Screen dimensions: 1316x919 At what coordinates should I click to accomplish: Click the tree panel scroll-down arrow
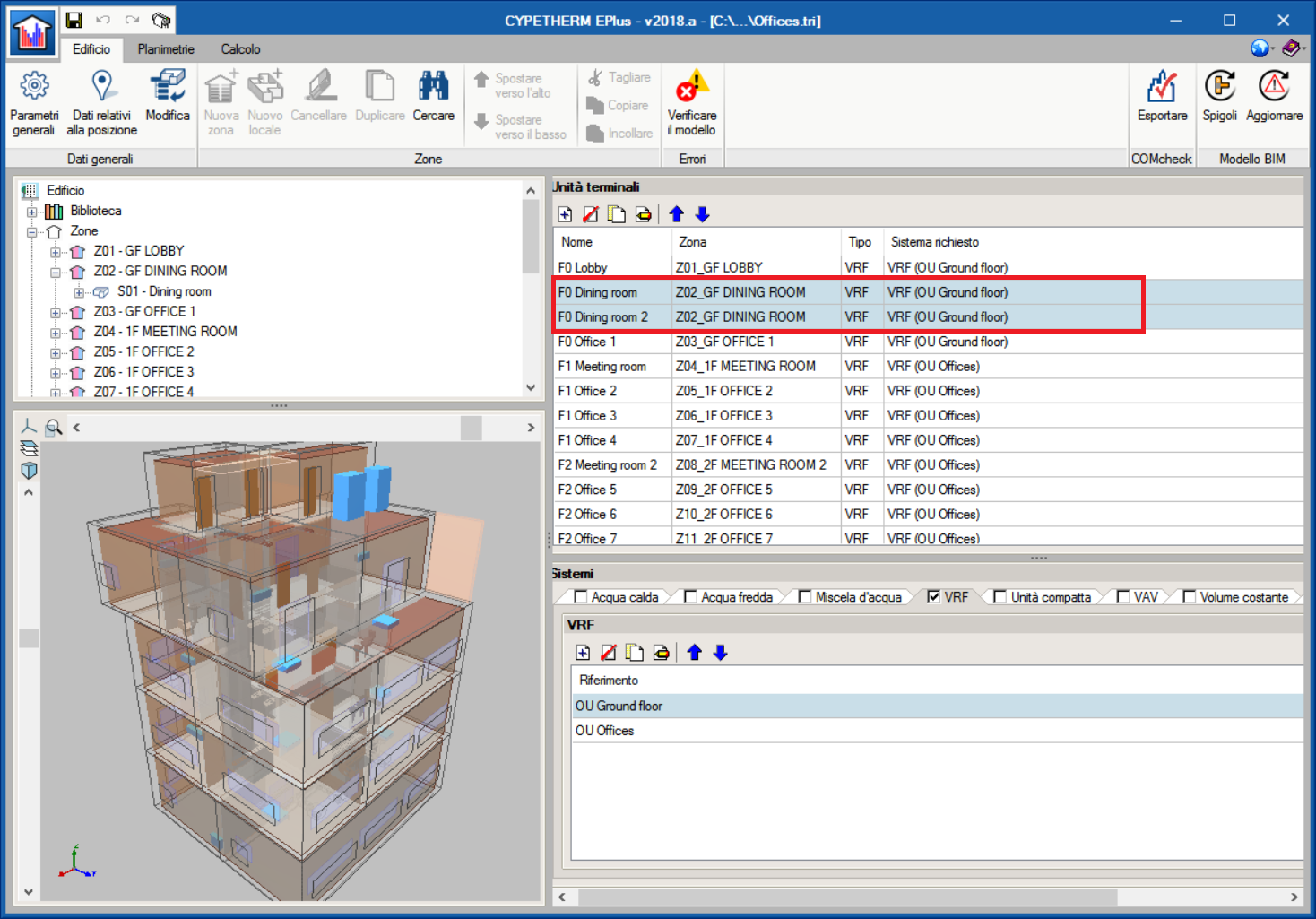point(531,387)
